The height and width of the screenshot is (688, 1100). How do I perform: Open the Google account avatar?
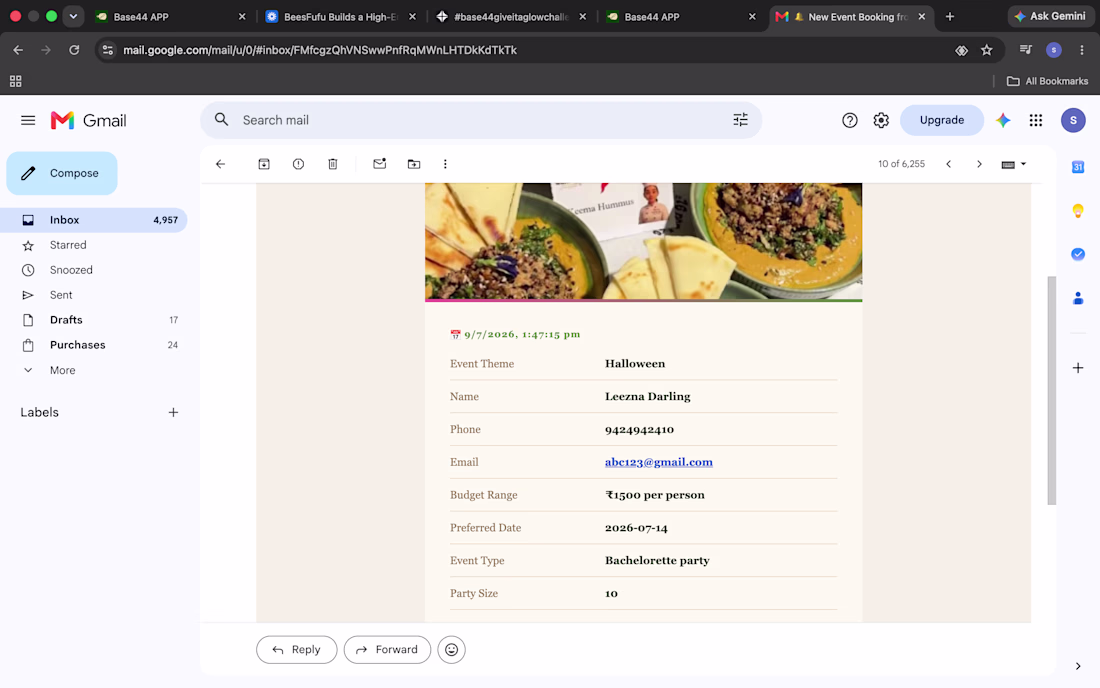coord(1073,121)
